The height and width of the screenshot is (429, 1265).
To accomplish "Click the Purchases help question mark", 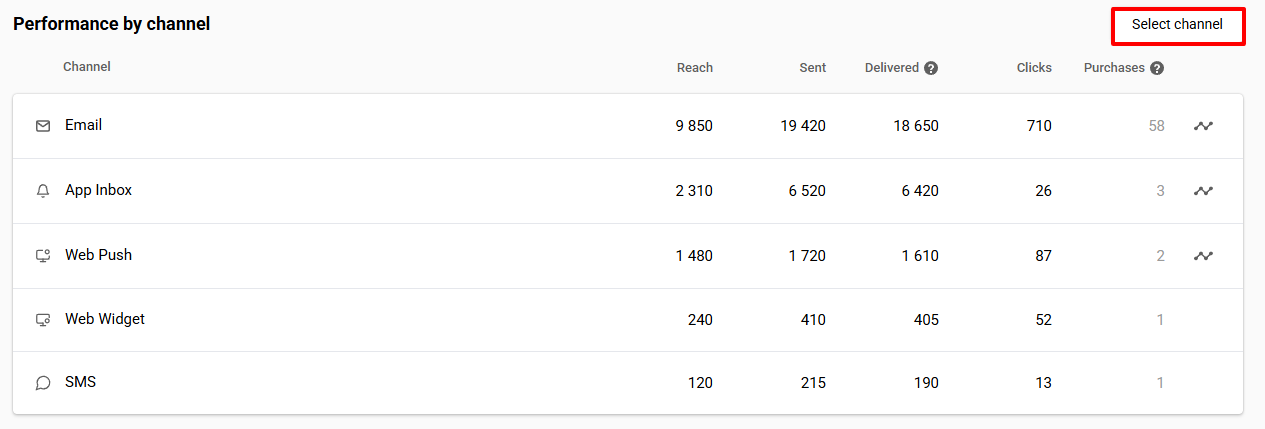I will (1157, 68).
